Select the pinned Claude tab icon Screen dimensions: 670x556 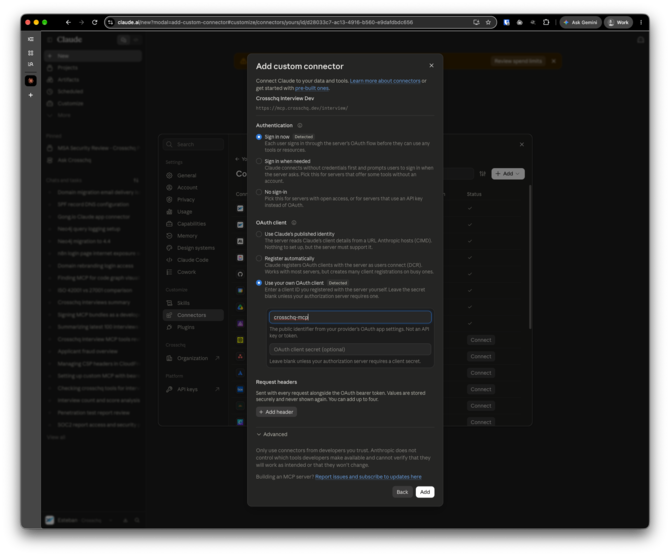tap(31, 80)
